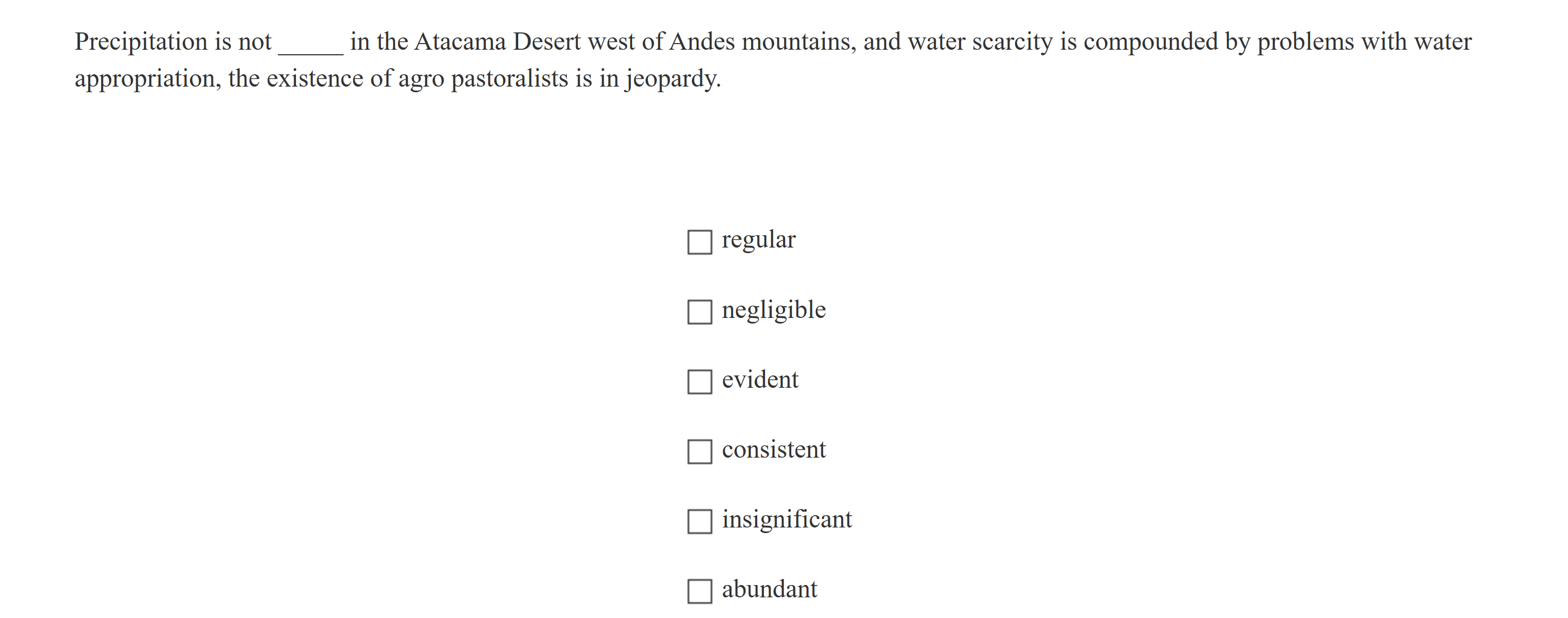Click the 'consistent' answer label

click(x=773, y=450)
